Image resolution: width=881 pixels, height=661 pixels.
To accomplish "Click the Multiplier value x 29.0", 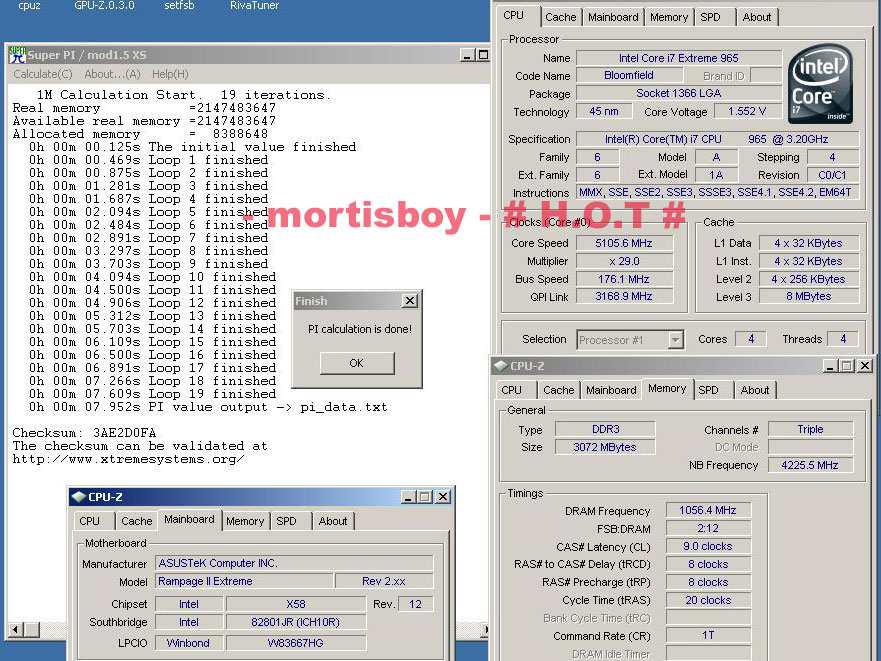I will pyautogui.click(x=624, y=261).
